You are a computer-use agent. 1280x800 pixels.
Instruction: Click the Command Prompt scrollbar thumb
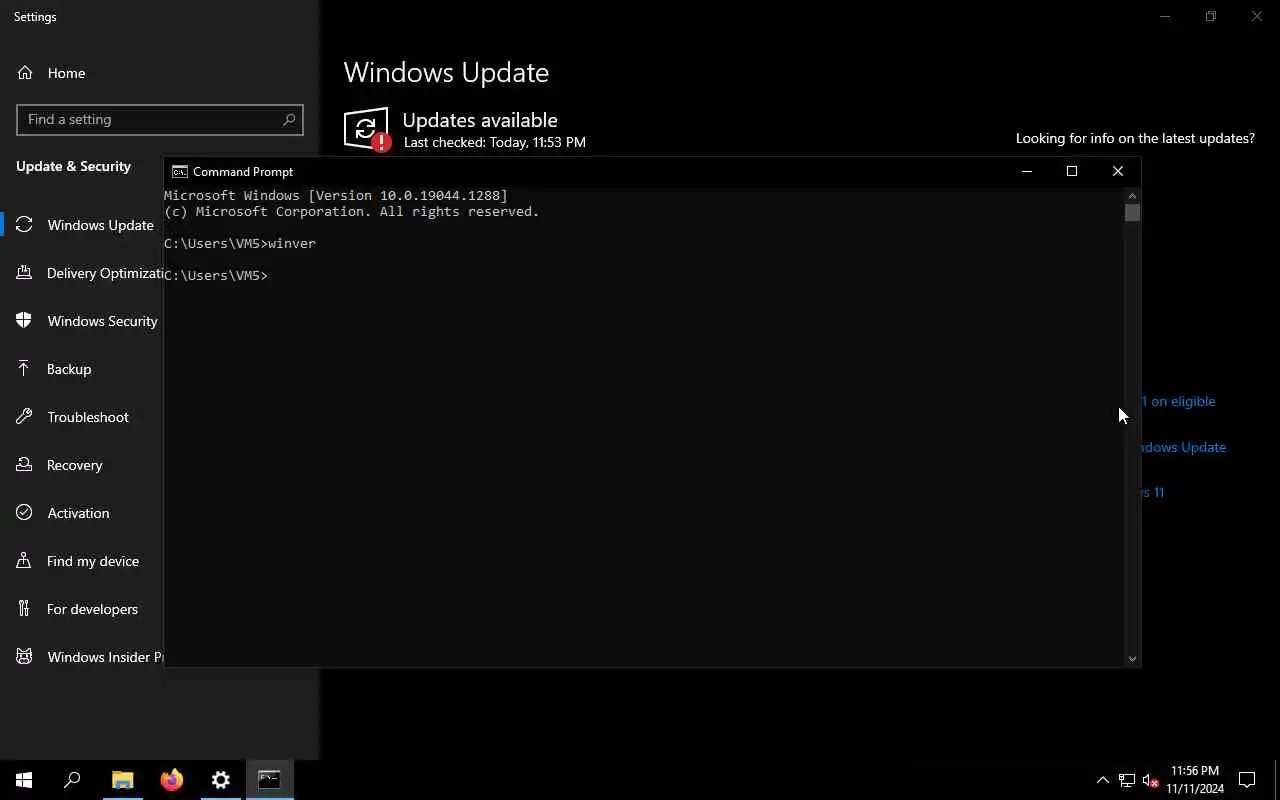click(1132, 213)
